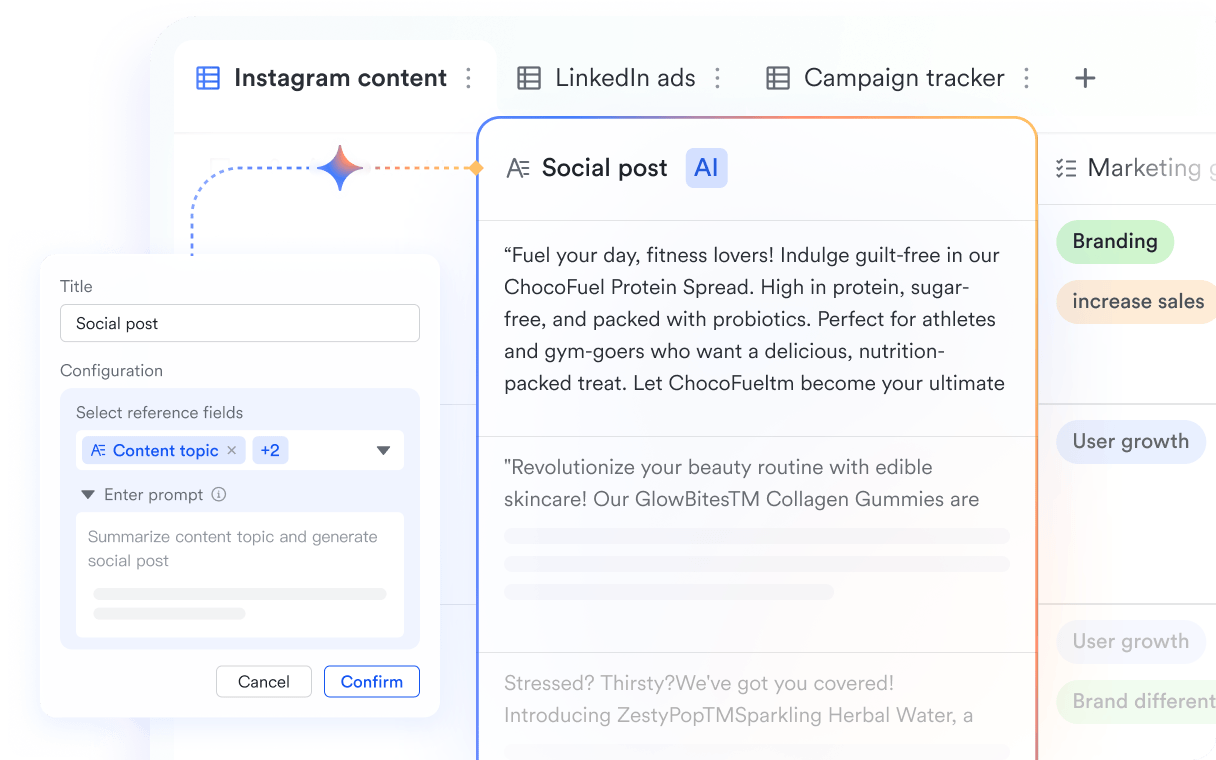Click the Confirm button
Viewport: 1216px width, 760px height.
click(372, 681)
